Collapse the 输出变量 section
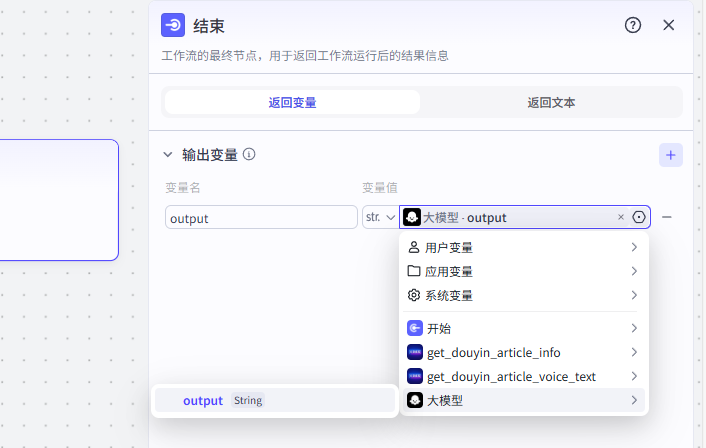Screen dimensions: 706x448 coord(168,155)
